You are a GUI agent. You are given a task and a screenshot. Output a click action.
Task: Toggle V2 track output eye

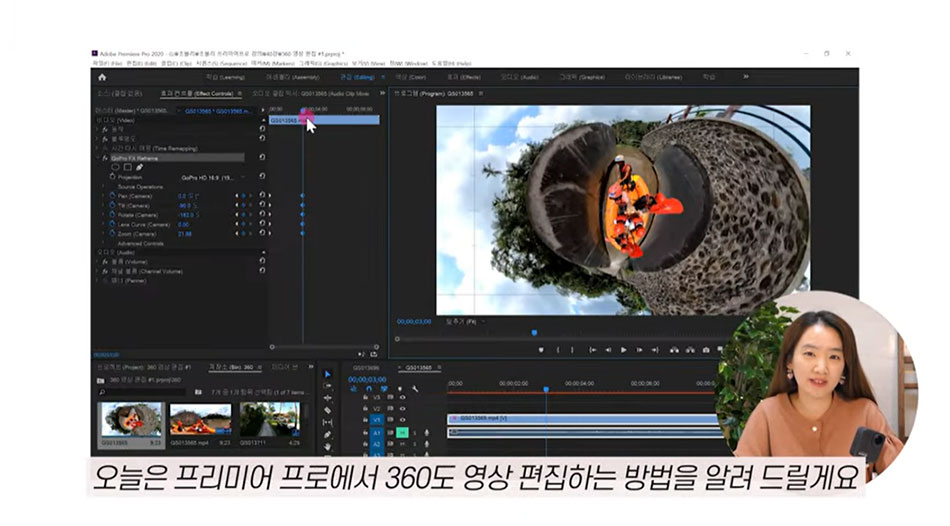coord(402,408)
